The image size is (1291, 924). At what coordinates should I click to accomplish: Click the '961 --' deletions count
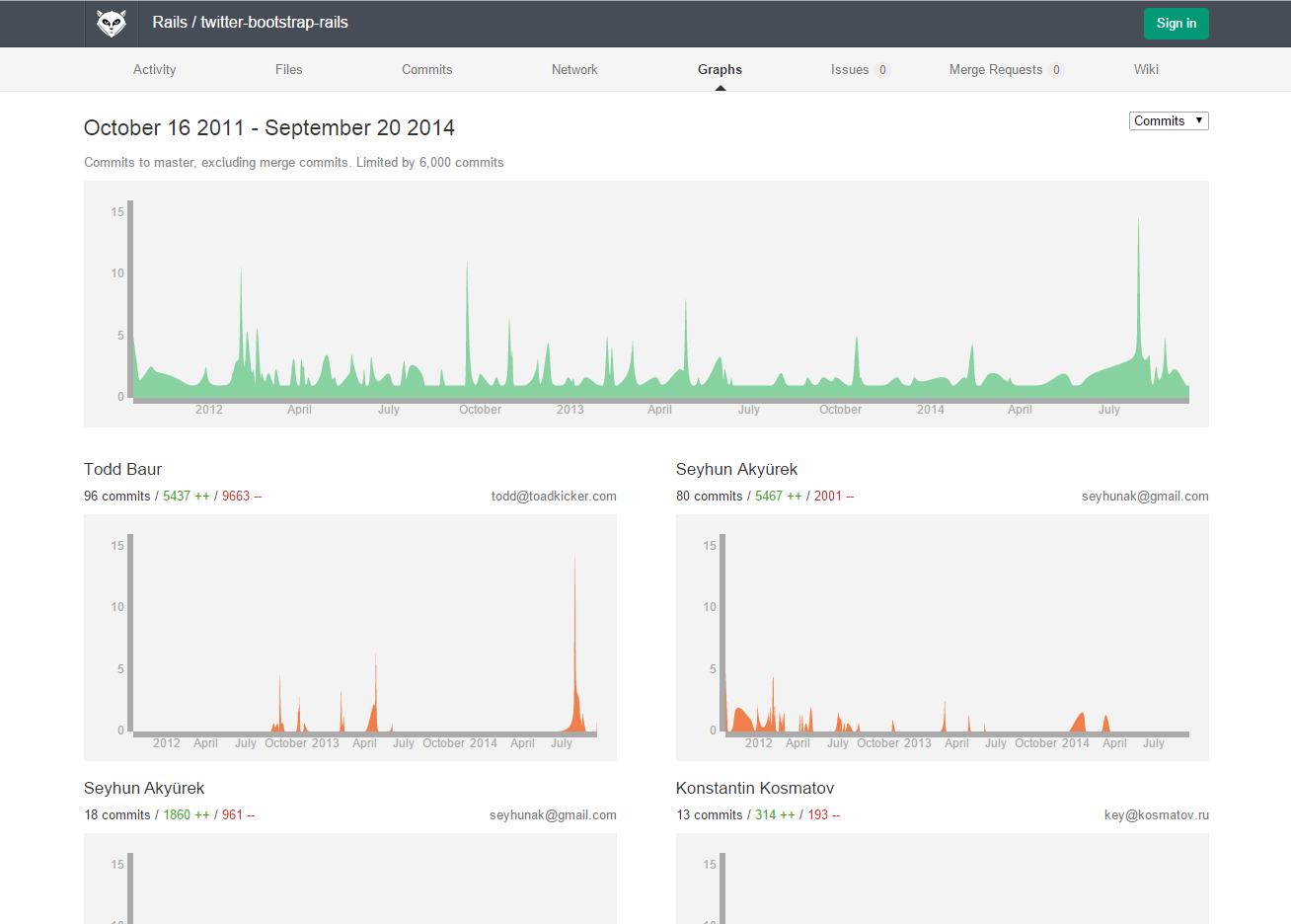[x=239, y=814]
